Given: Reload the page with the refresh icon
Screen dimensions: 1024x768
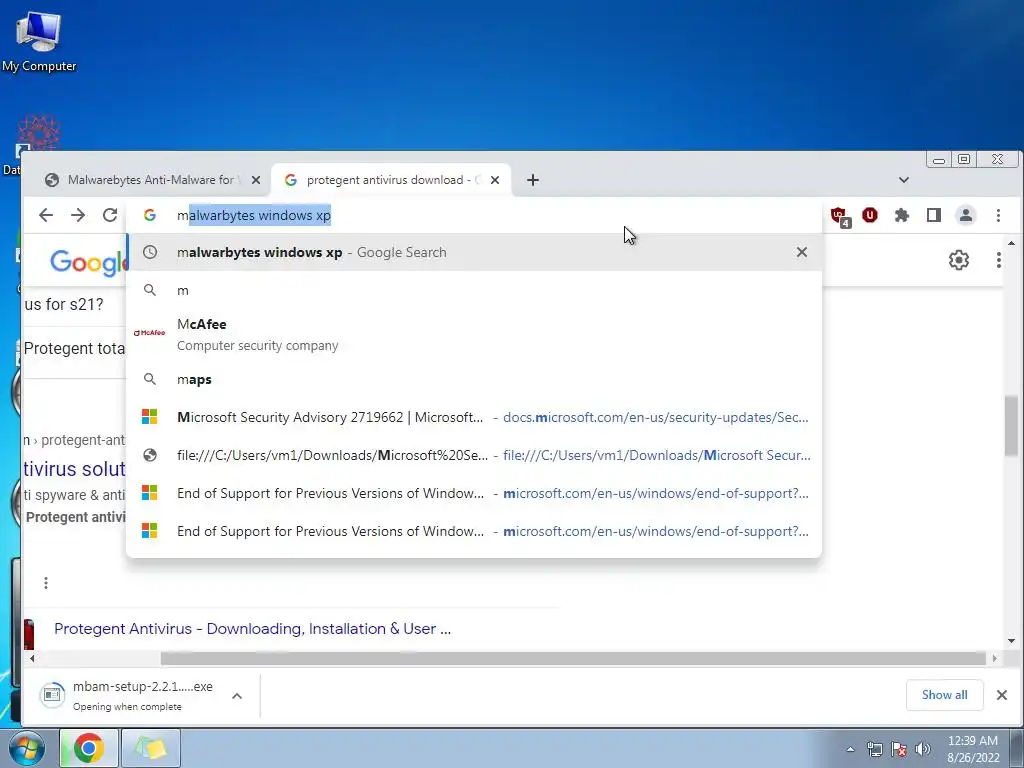Looking at the screenshot, I should coord(110,215).
